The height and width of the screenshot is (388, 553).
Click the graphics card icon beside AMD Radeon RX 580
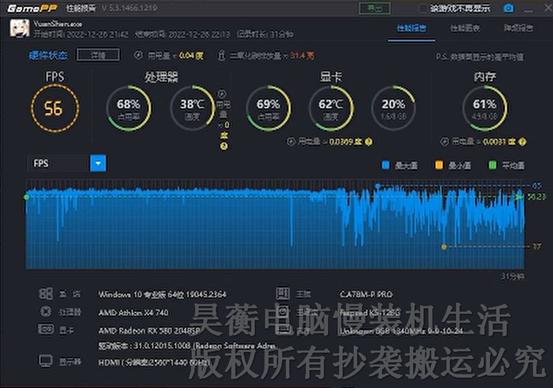(x=46, y=329)
